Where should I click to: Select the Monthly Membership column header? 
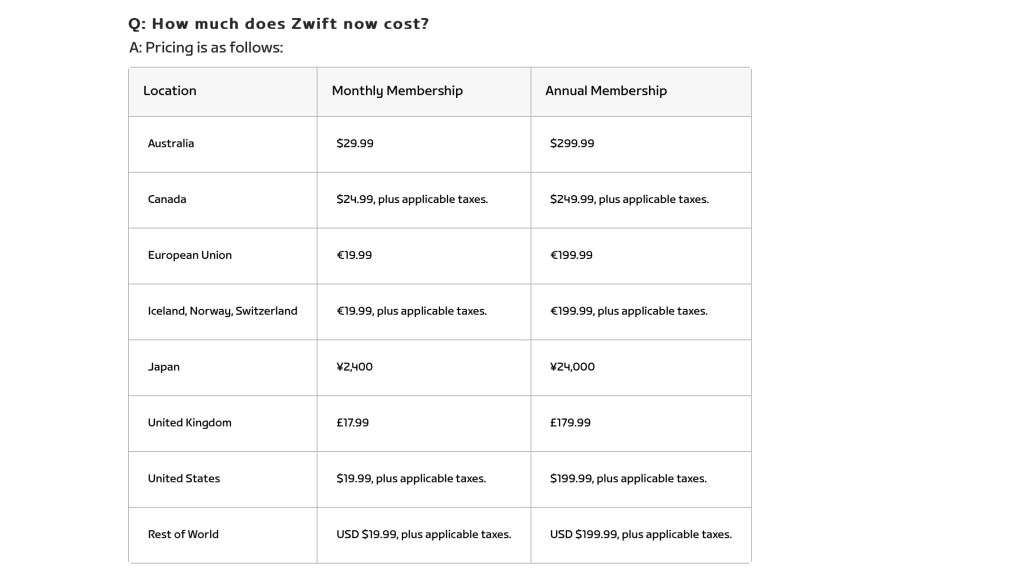(x=397, y=91)
